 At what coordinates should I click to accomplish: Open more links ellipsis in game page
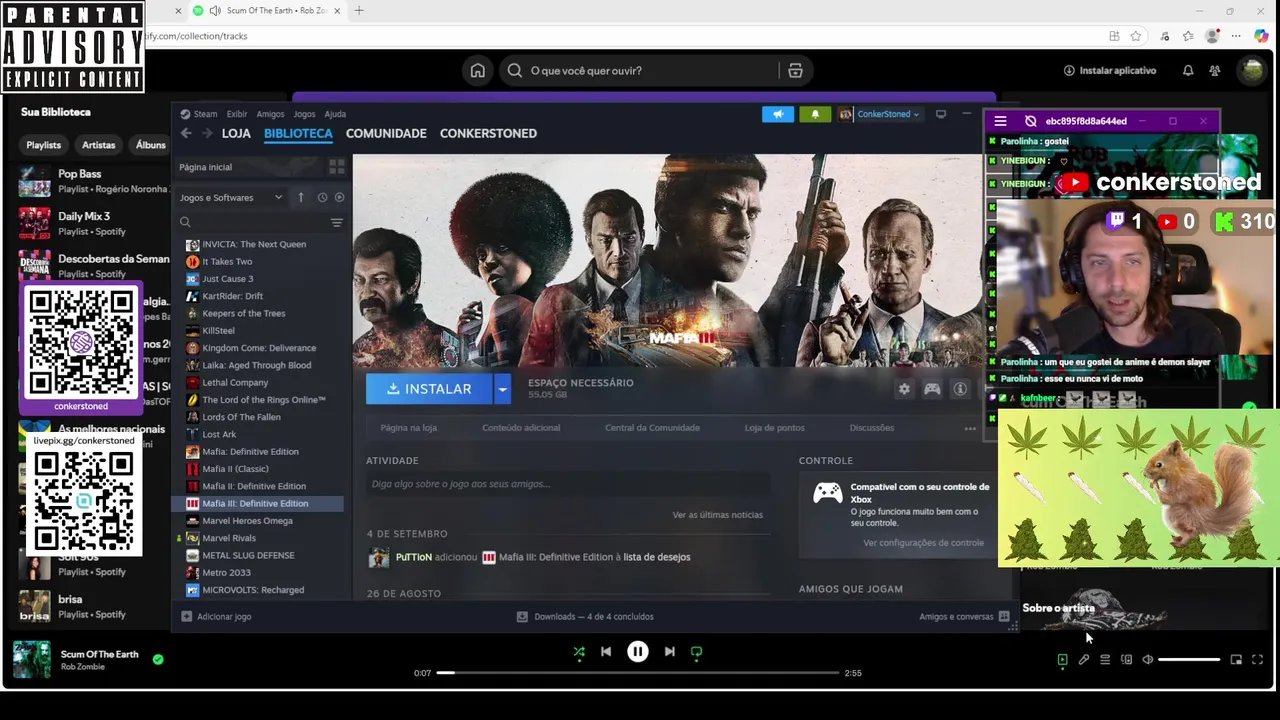pyautogui.click(x=970, y=428)
